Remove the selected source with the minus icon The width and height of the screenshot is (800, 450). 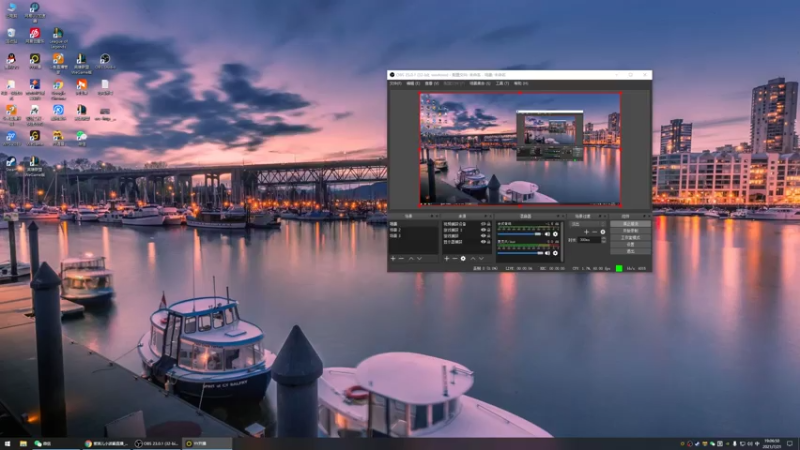(x=455, y=259)
